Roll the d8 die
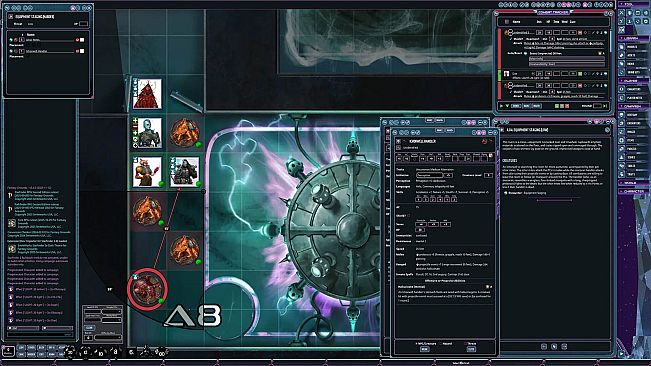The height and width of the screenshot is (366, 651). click(115, 352)
